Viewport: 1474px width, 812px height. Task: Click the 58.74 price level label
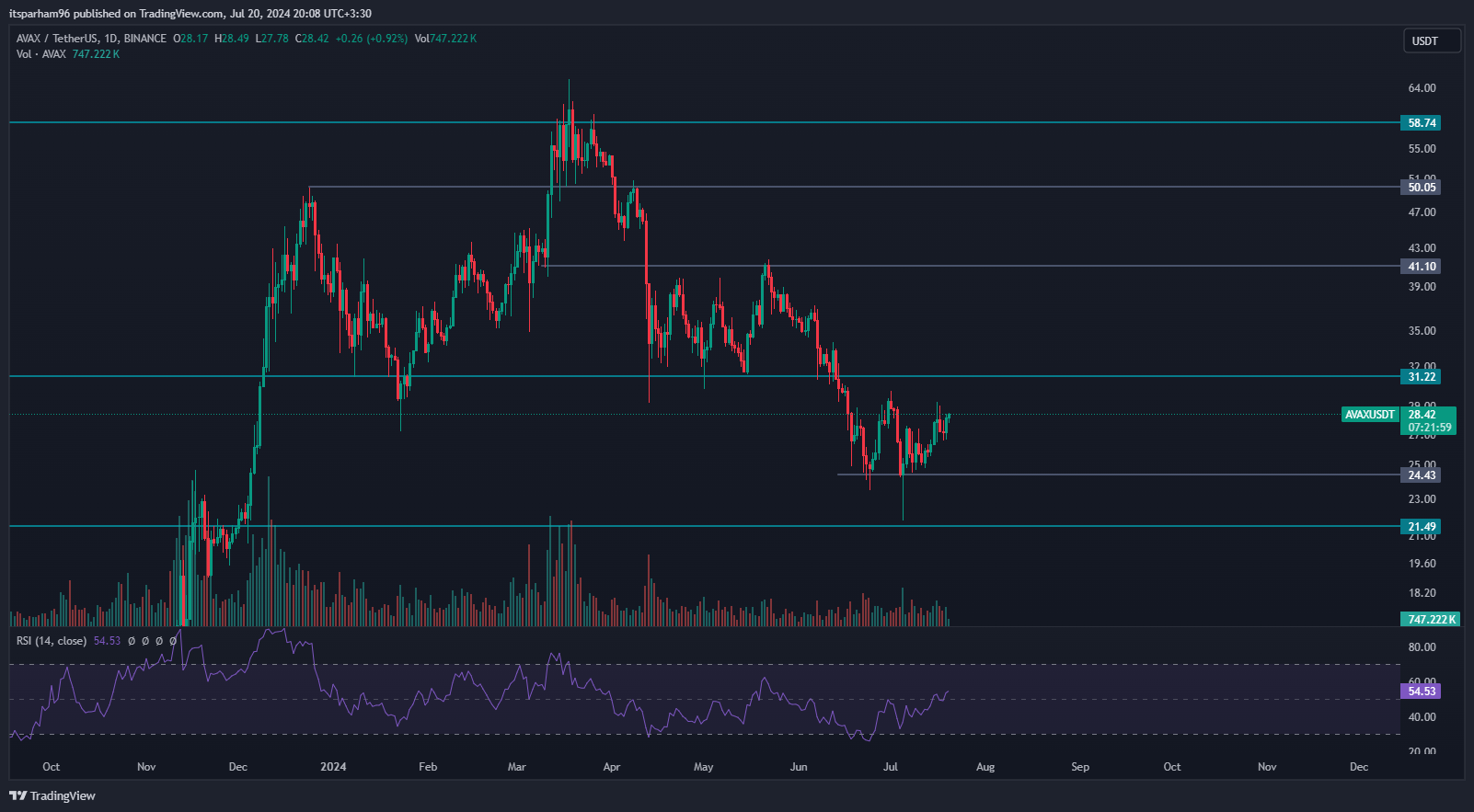(x=1421, y=122)
